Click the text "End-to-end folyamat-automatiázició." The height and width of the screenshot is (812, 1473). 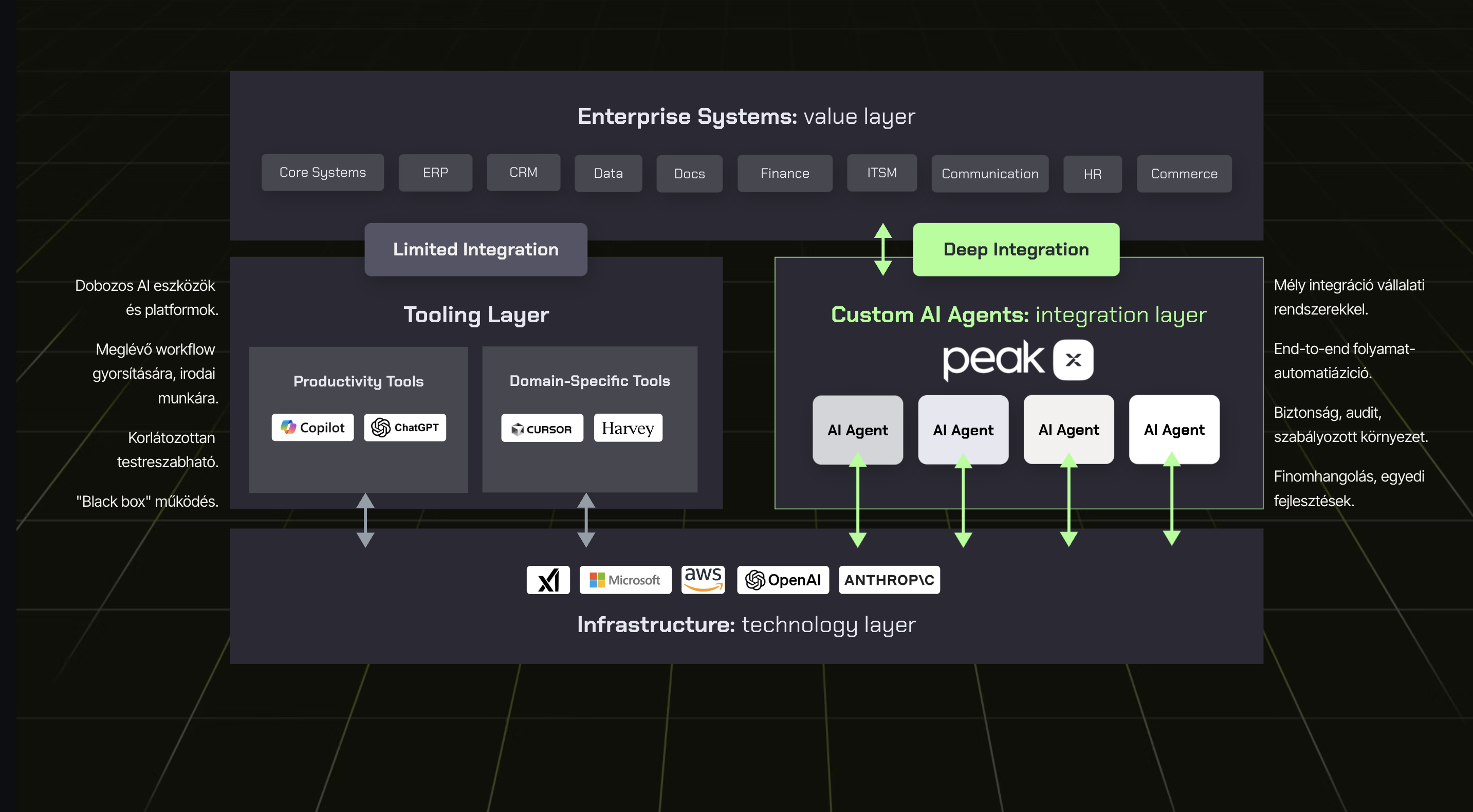[1345, 361]
